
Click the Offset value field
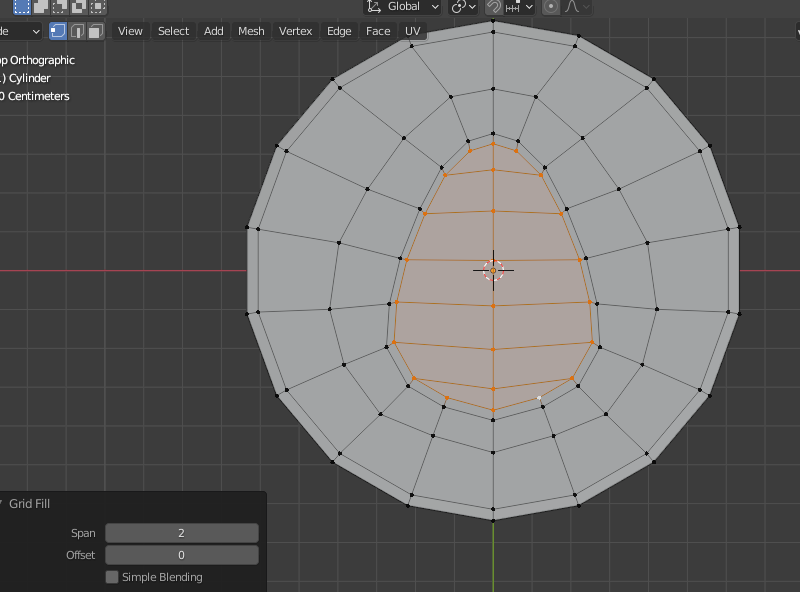click(x=182, y=555)
